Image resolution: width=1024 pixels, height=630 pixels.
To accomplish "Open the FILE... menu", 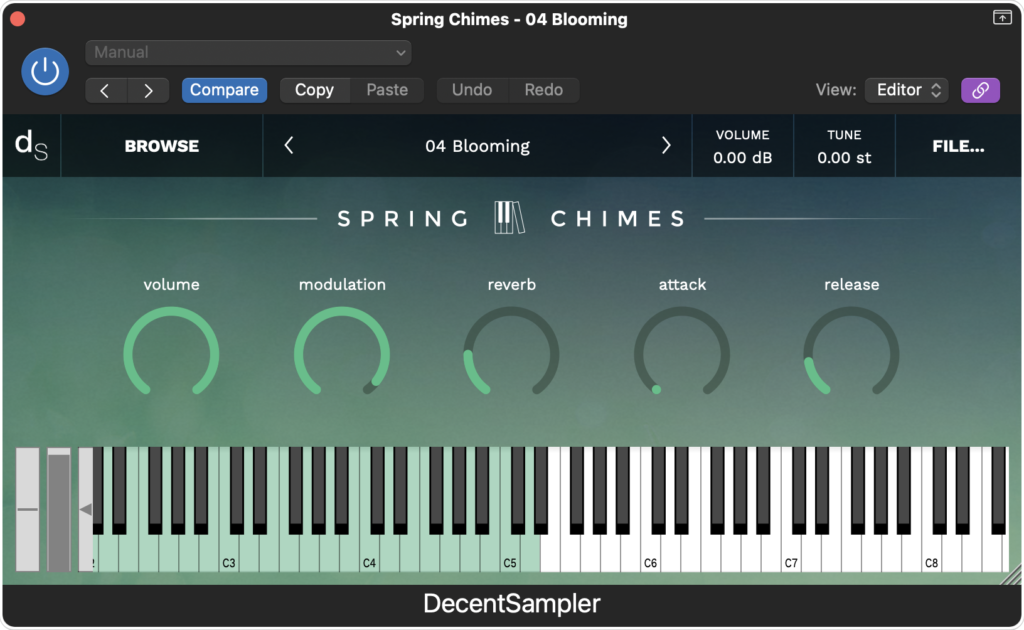I will pyautogui.click(x=958, y=146).
